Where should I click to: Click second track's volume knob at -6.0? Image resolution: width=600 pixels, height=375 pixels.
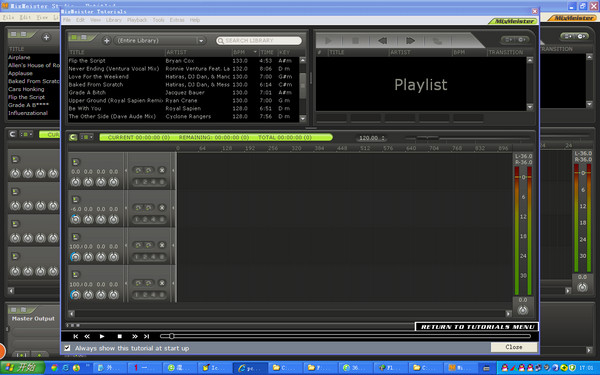[x=76, y=219]
